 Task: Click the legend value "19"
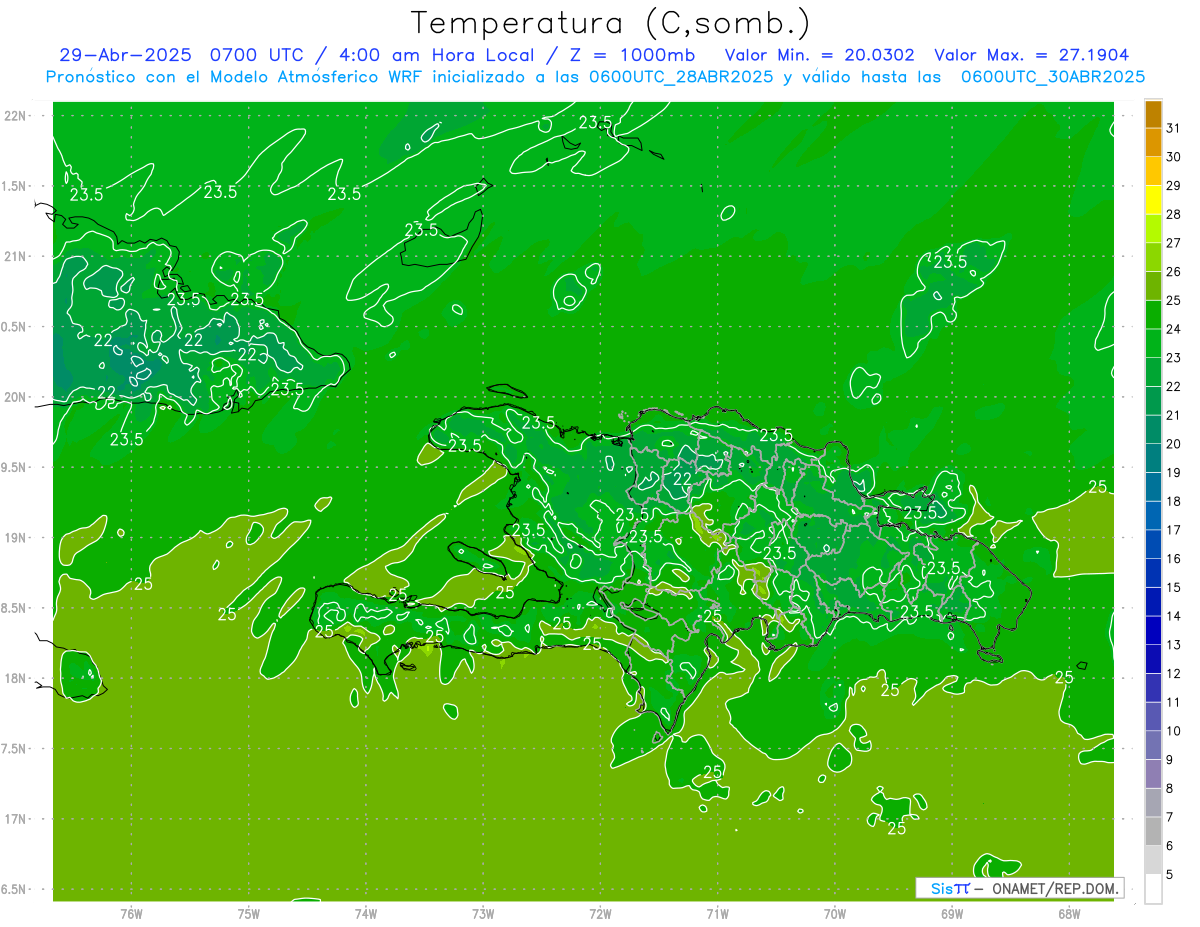point(1173,472)
